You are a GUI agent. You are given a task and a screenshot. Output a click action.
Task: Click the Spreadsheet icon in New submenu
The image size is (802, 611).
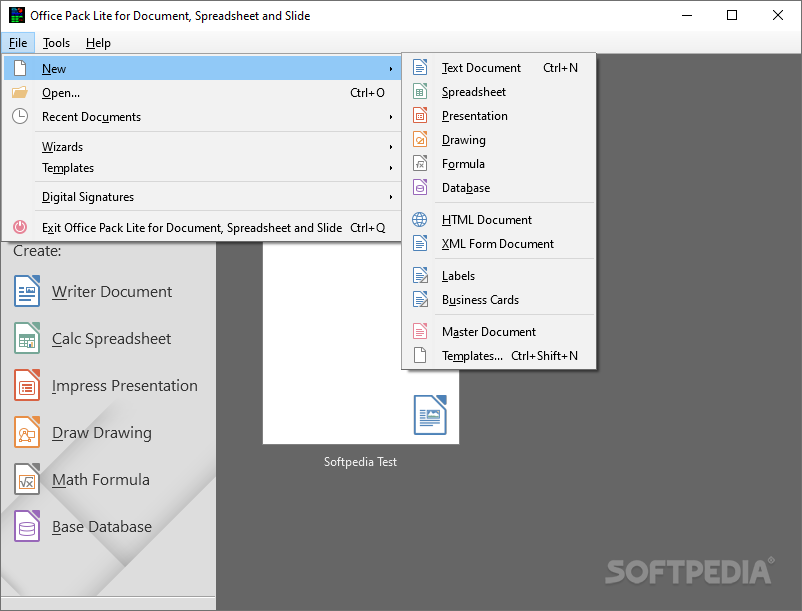click(x=420, y=92)
